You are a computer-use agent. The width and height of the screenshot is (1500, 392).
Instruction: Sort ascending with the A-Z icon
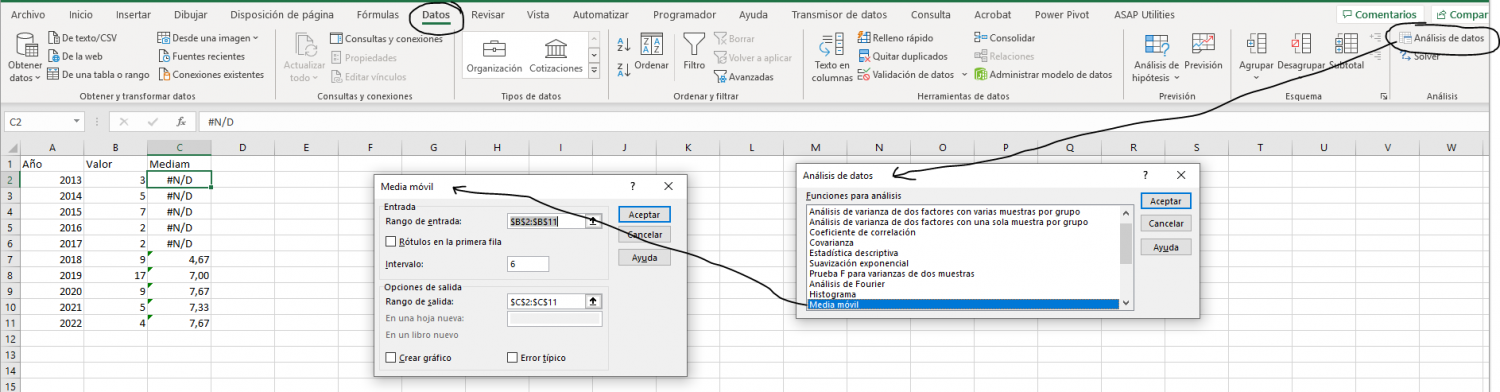[x=624, y=45]
